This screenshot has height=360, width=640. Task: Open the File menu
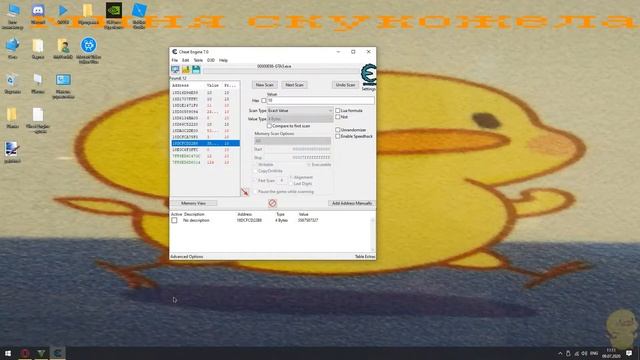point(175,60)
